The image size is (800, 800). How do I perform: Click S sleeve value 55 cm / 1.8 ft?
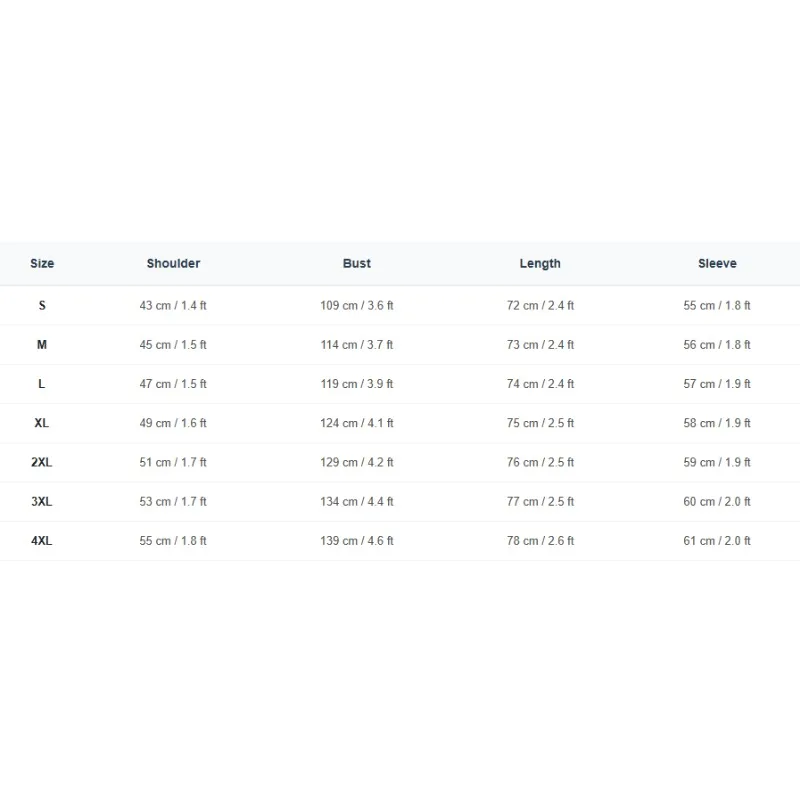tap(717, 306)
